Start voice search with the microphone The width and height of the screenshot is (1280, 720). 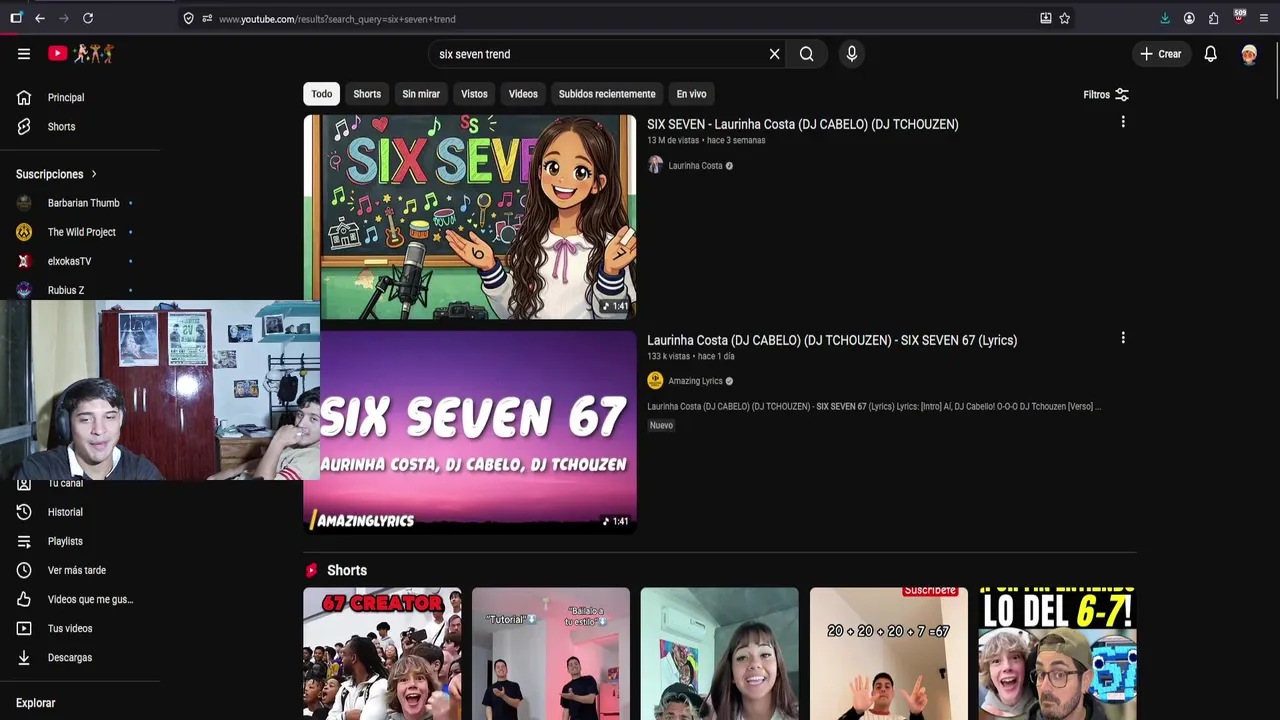[x=852, y=54]
